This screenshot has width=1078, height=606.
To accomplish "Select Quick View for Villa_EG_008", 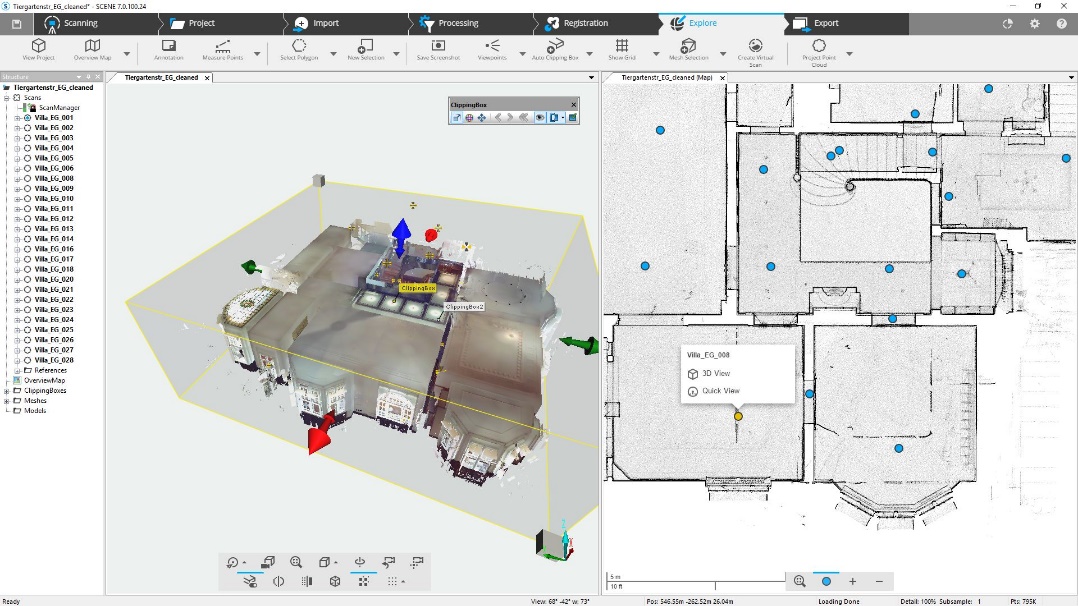I will click(x=720, y=391).
